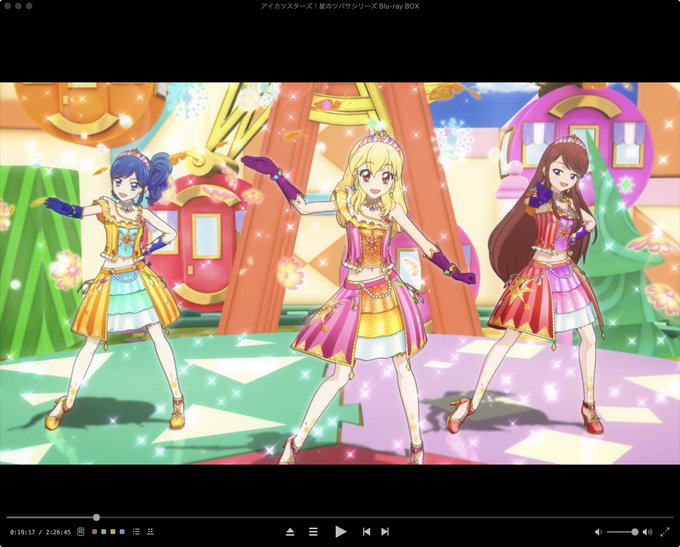Viewport: 680px width, 547px height.
Task: Click the red color button
Action: tap(95, 532)
